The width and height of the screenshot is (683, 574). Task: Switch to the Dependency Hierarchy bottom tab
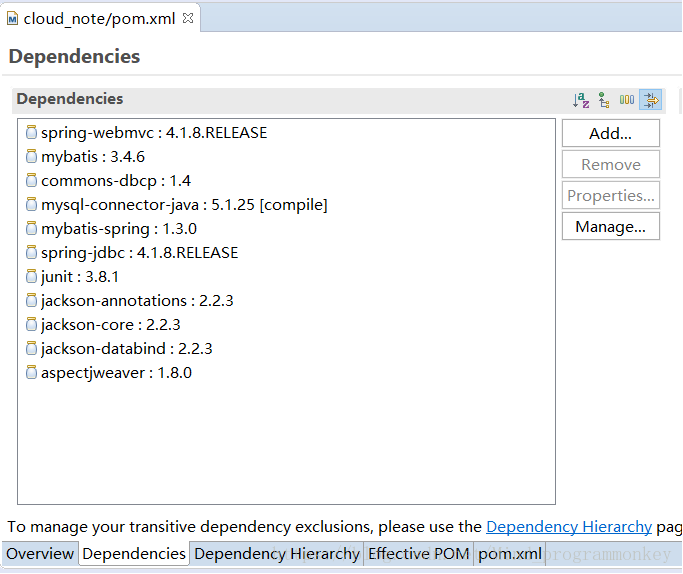[x=277, y=554]
